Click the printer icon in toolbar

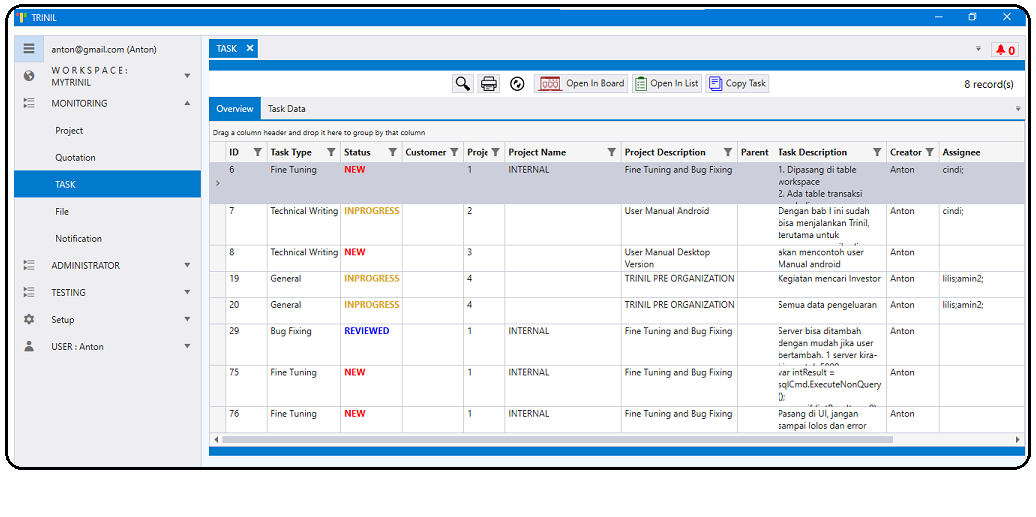point(489,84)
